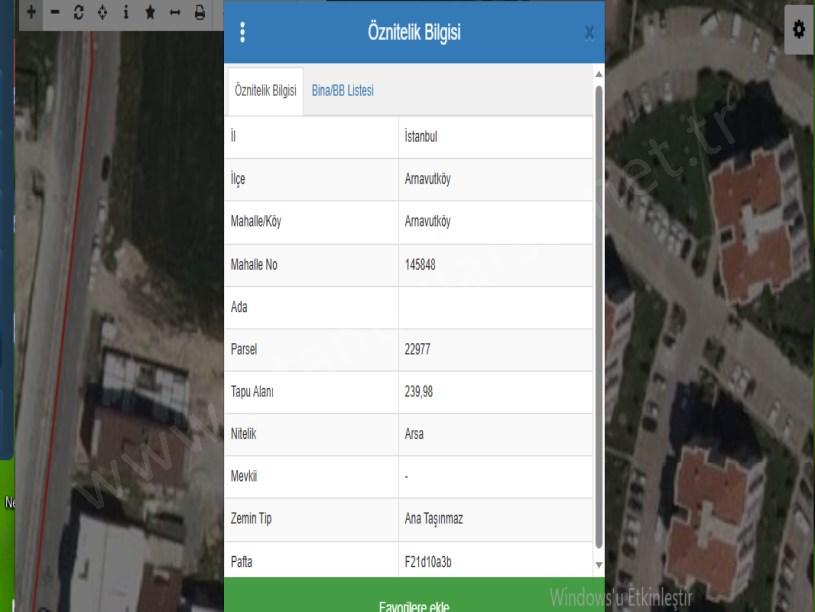
Task: Switch to the Bina/BB Listesi tab
Action: click(x=343, y=91)
